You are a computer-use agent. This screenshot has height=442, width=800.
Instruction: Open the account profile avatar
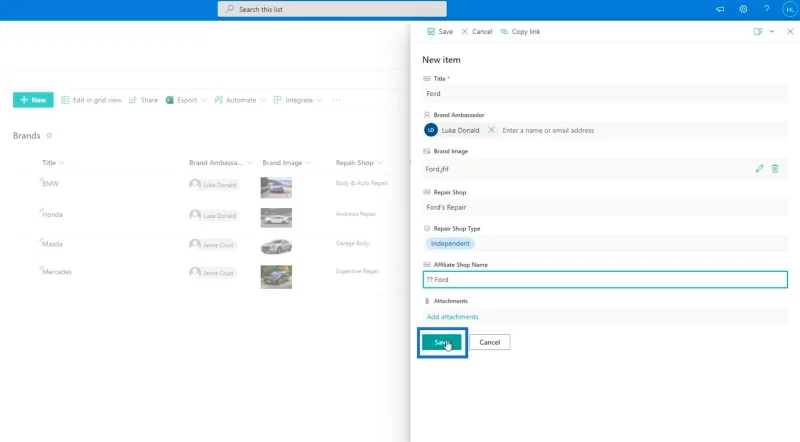click(x=789, y=9)
